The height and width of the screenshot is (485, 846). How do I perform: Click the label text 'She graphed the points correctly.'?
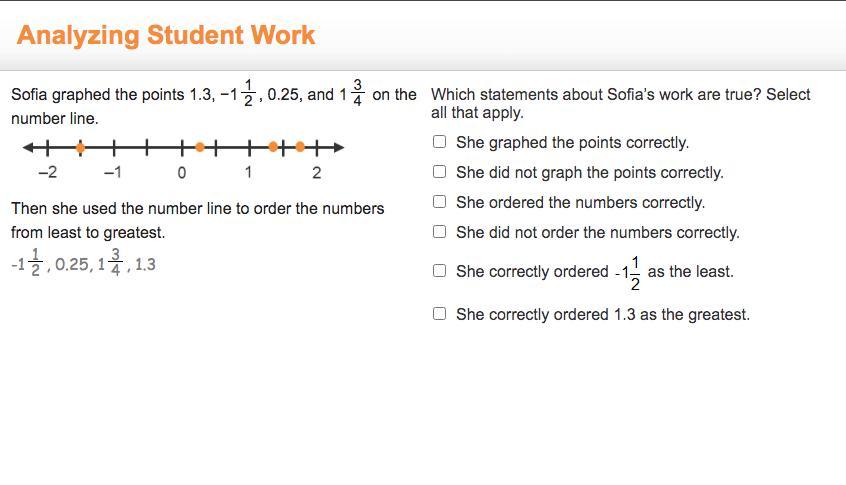(572, 142)
